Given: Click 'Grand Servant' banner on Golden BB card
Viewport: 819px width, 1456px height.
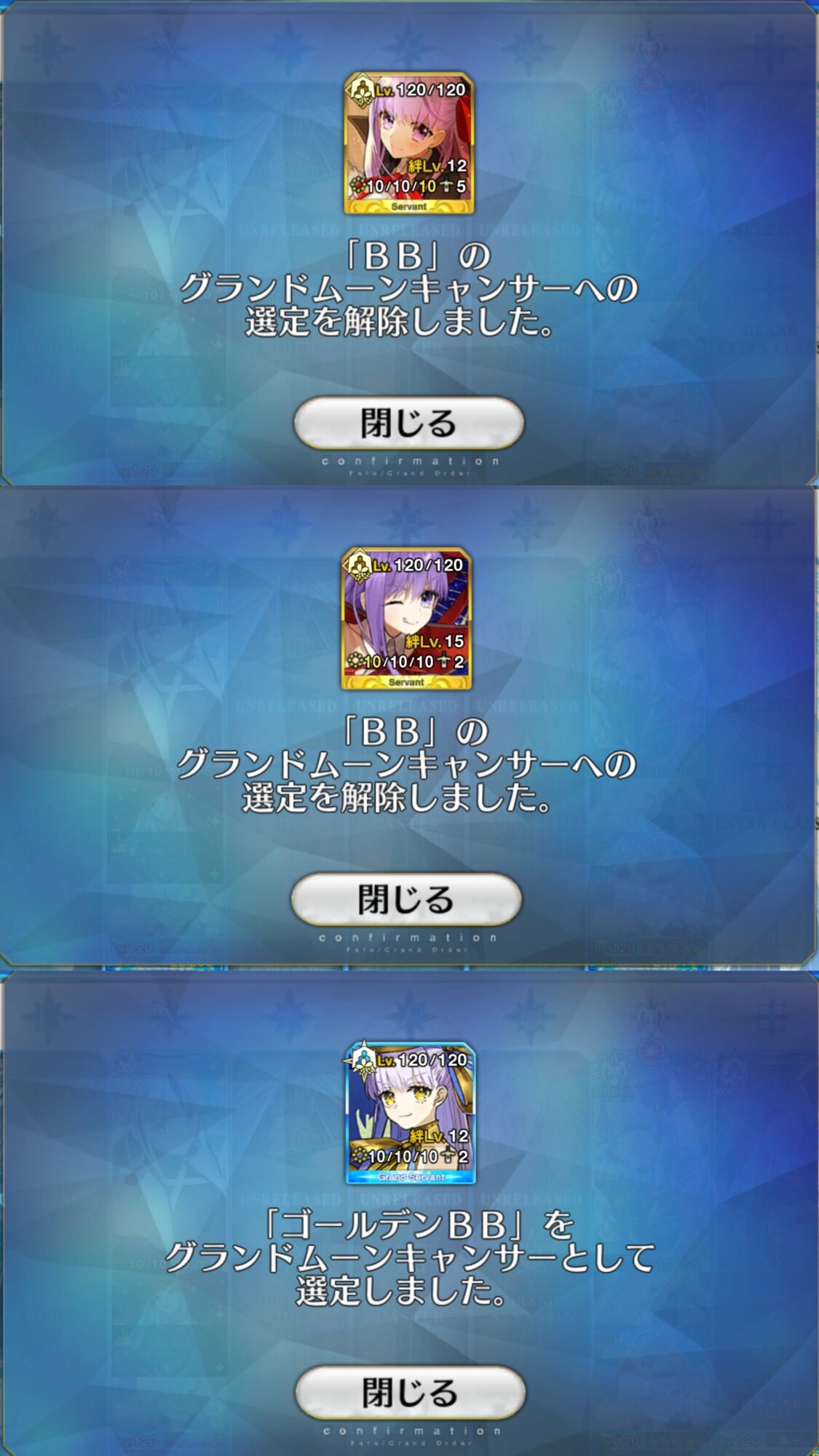Looking at the screenshot, I should [x=411, y=1176].
